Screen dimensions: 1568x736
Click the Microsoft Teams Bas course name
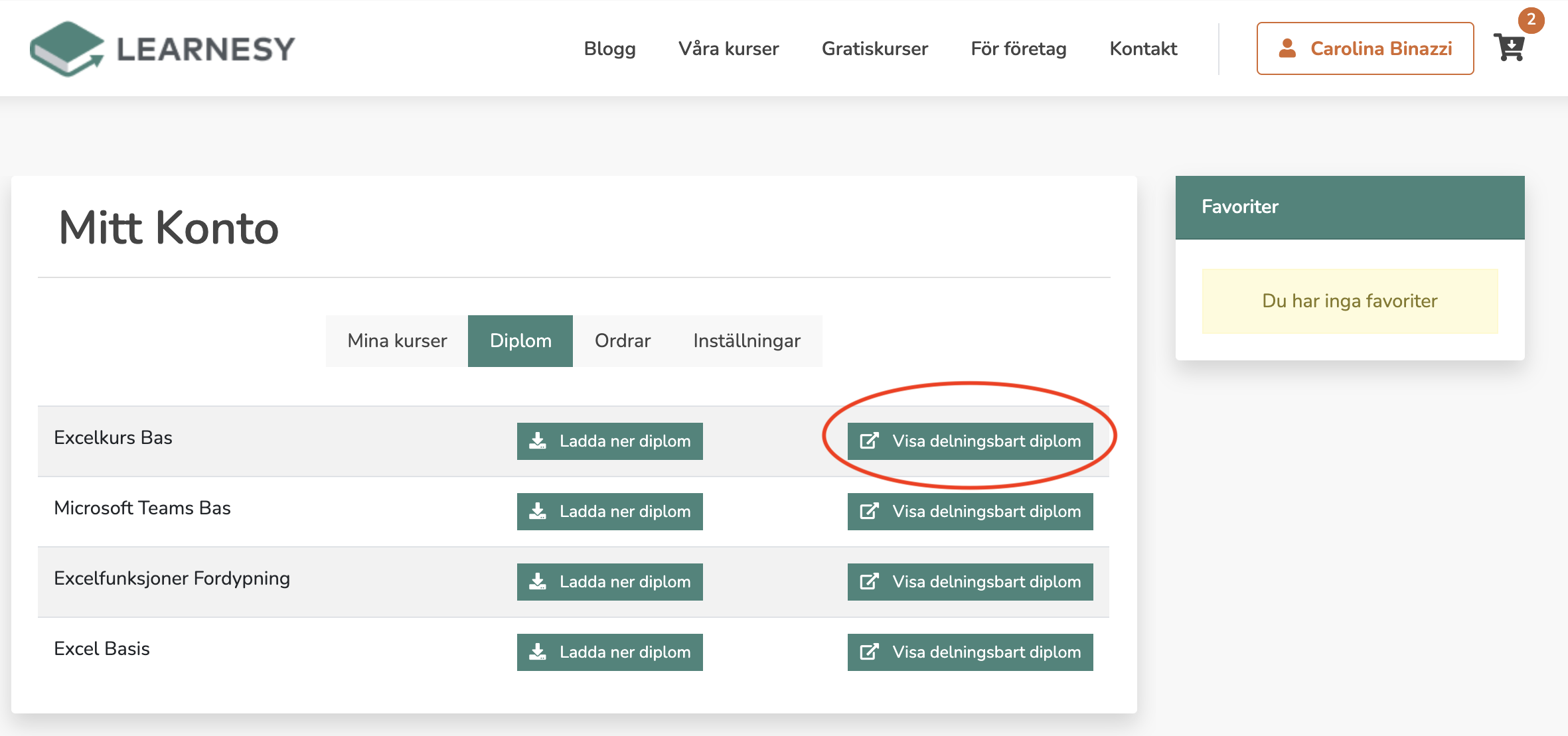142,508
